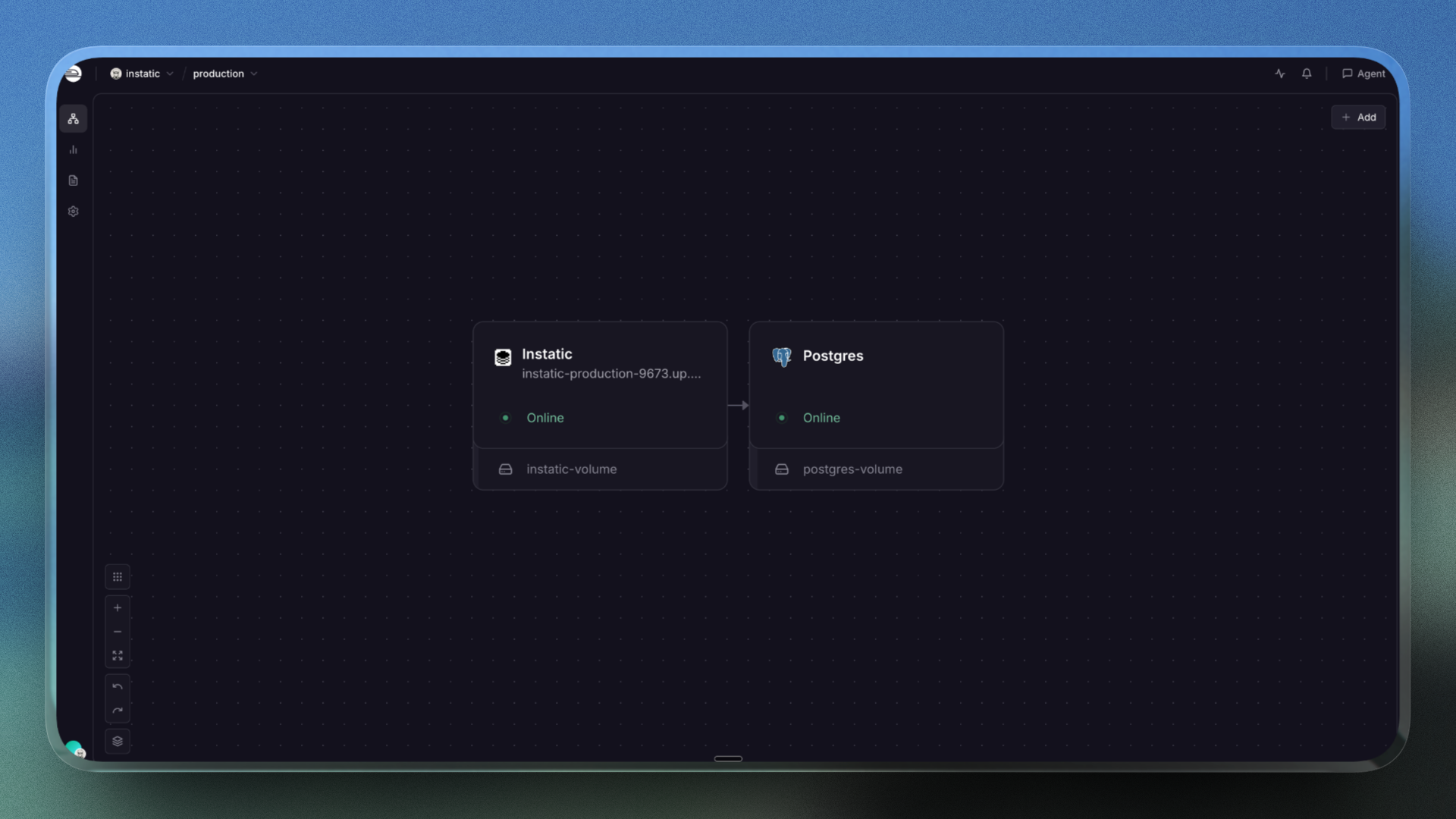Redo the canvas change
This screenshot has height=819, width=1456.
pos(118,711)
